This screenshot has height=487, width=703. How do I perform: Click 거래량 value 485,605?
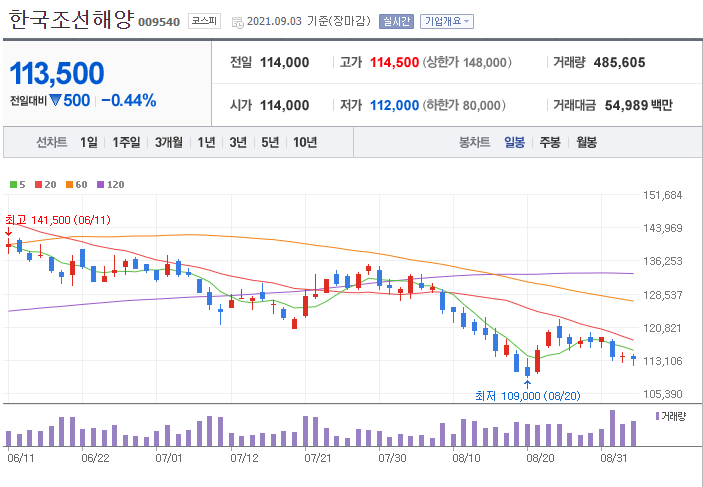click(619, 62)
